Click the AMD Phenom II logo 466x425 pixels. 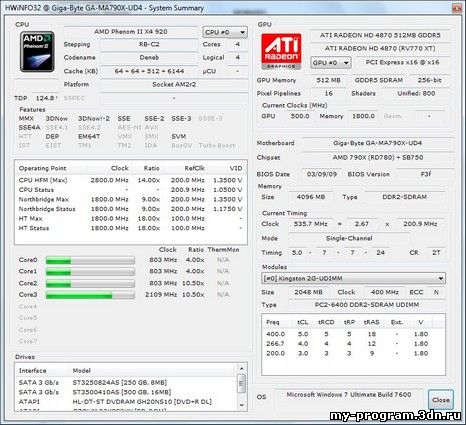coord(37,52)
